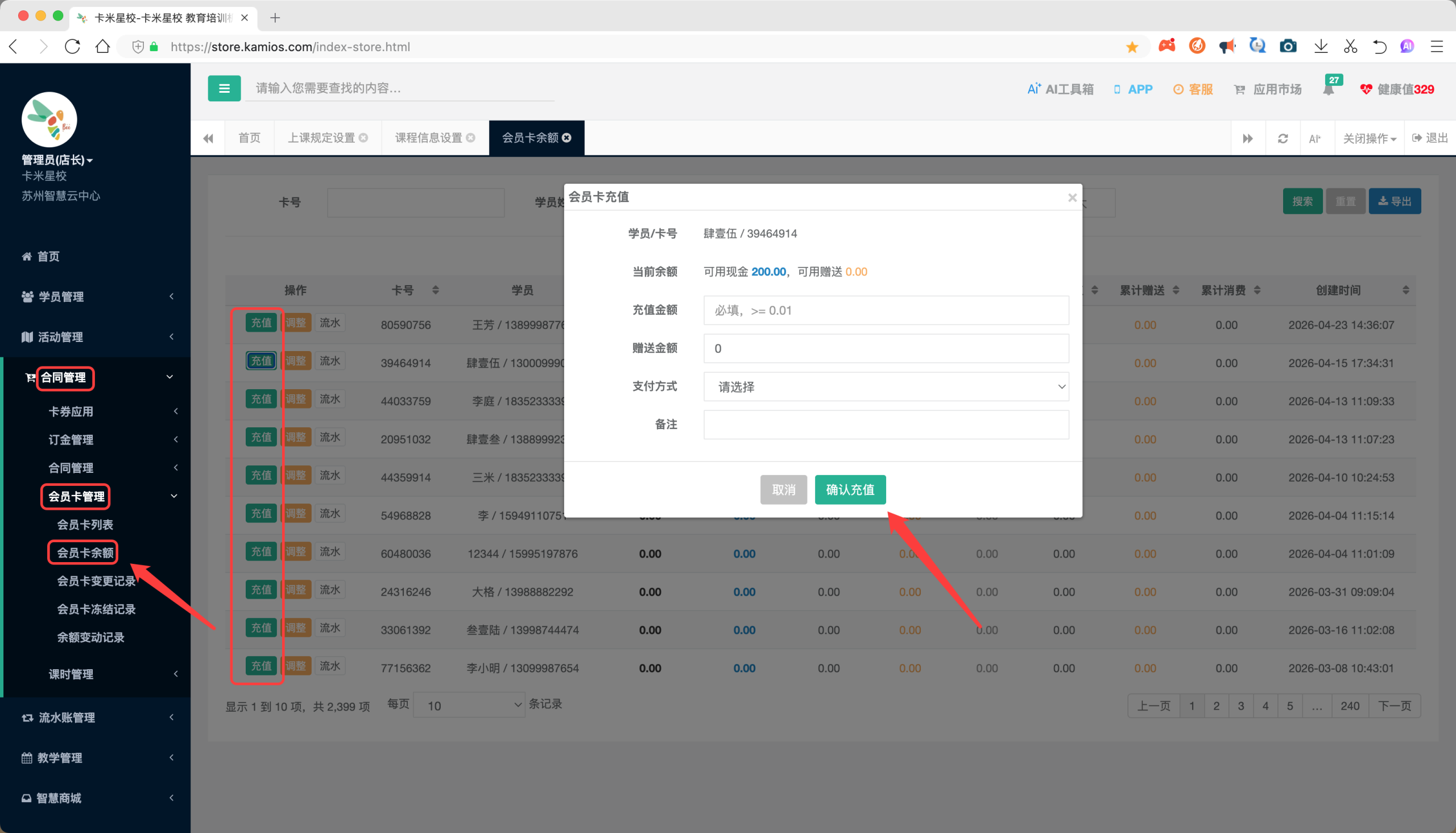Open the browser scissors tool
This screenshot has height=833, width=1456.
pyautogui.click(x=1351, y=46)
